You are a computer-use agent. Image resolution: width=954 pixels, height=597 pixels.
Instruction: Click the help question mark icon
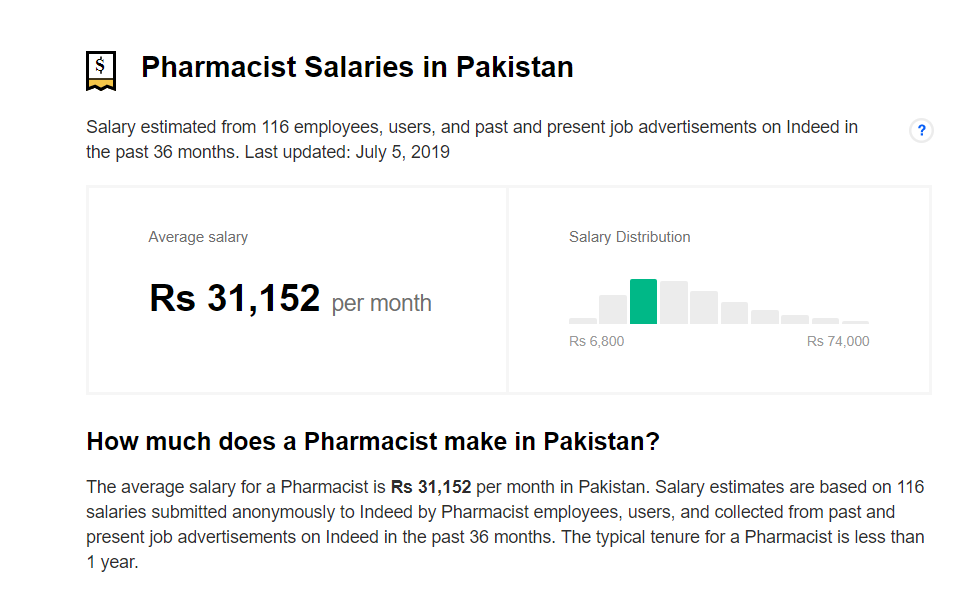[921, 130]
